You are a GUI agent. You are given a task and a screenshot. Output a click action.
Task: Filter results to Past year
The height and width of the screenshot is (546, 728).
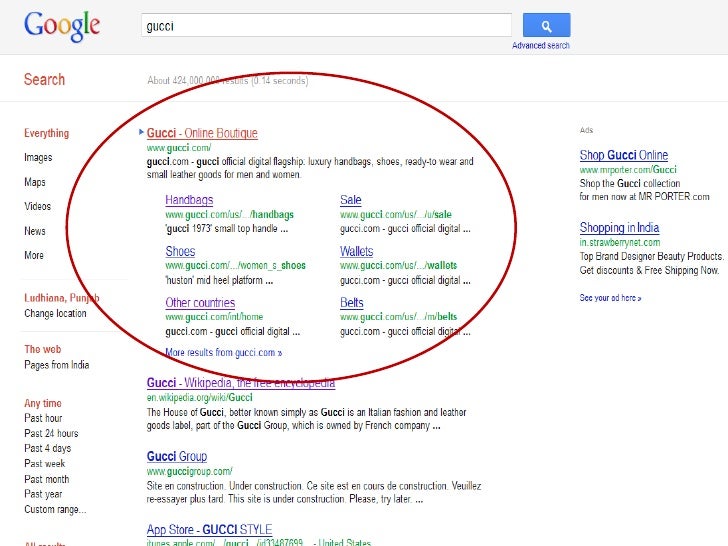coord(43,494)
